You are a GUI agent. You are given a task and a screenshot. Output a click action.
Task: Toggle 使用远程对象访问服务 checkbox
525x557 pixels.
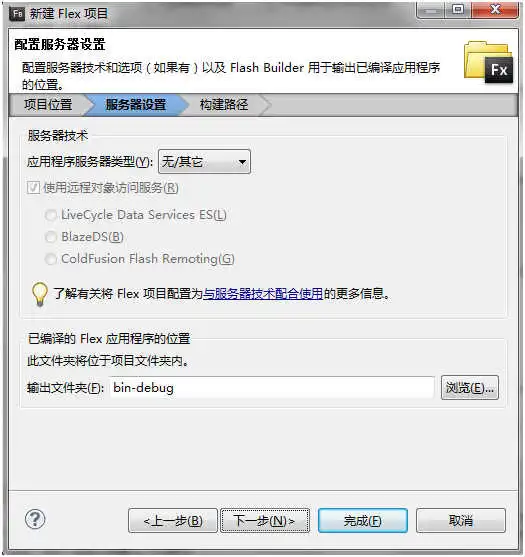33,188
